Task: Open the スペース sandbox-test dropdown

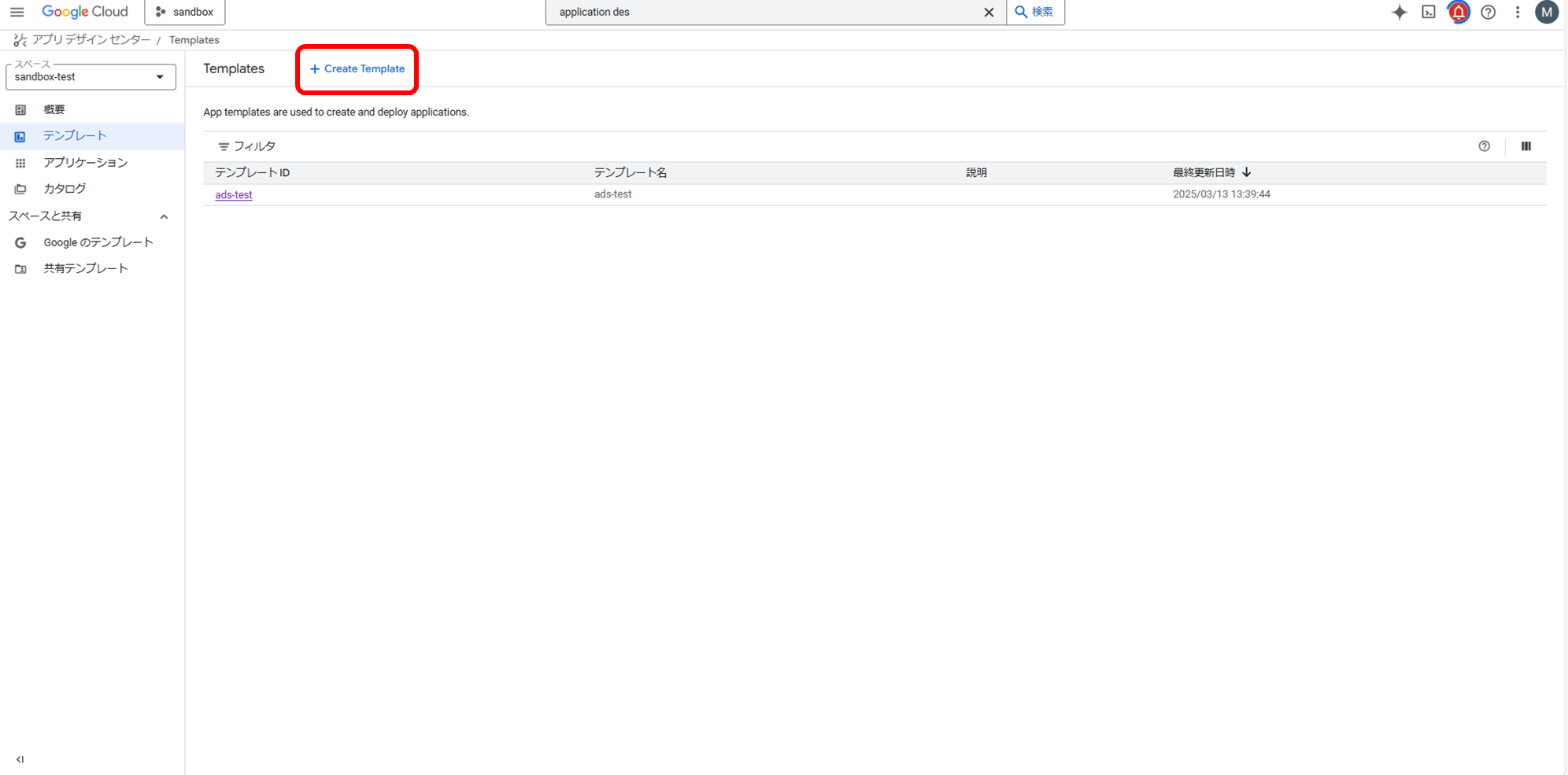Action: click(91, 76)
